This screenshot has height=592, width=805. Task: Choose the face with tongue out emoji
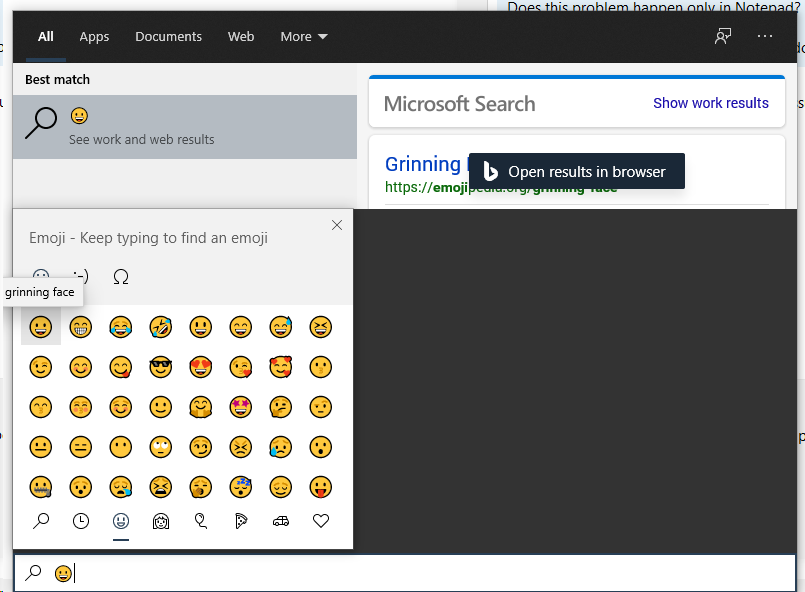tap(321, 487)
